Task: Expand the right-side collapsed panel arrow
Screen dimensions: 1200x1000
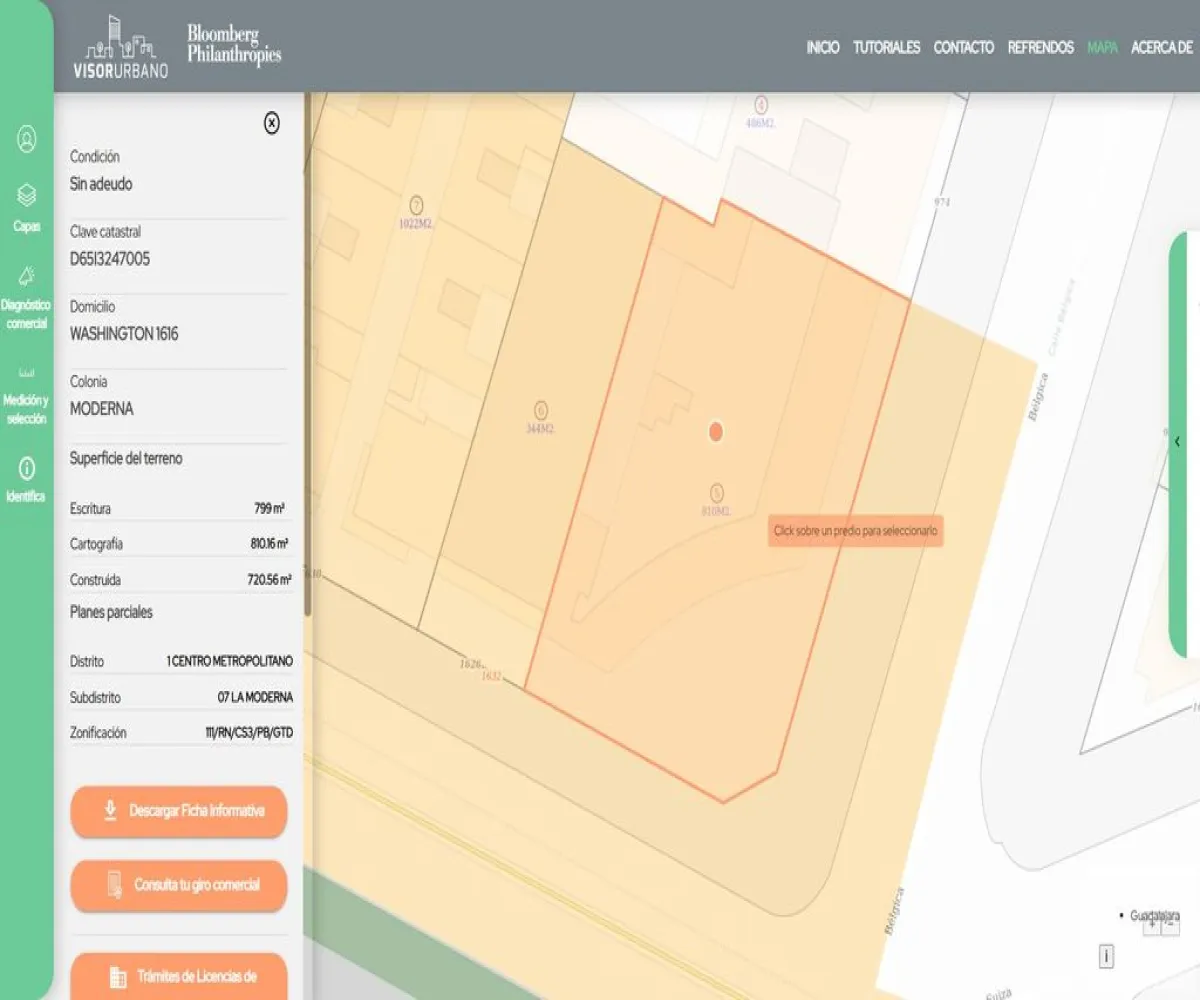Action: click(x=1178, y=441)
